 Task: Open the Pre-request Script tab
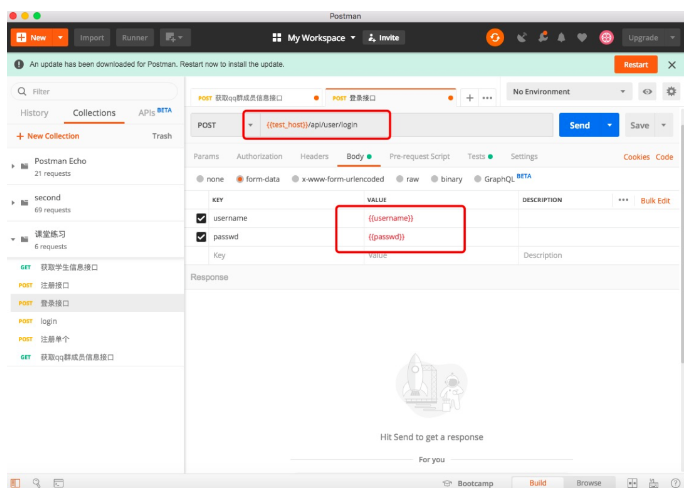point(420,156)
